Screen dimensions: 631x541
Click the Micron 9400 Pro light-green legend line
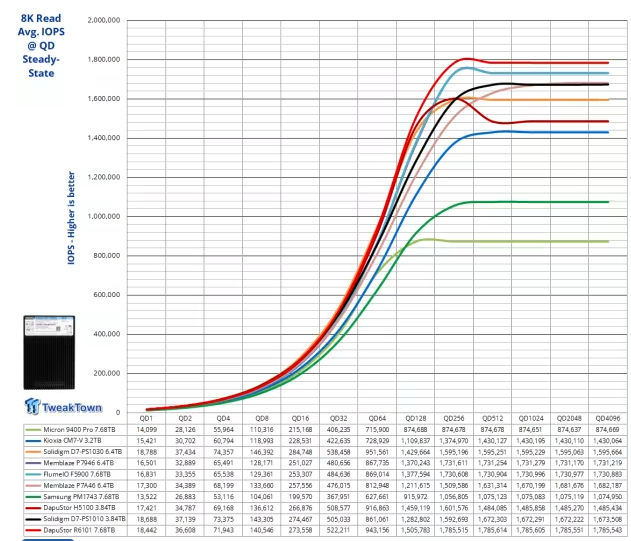33,430
